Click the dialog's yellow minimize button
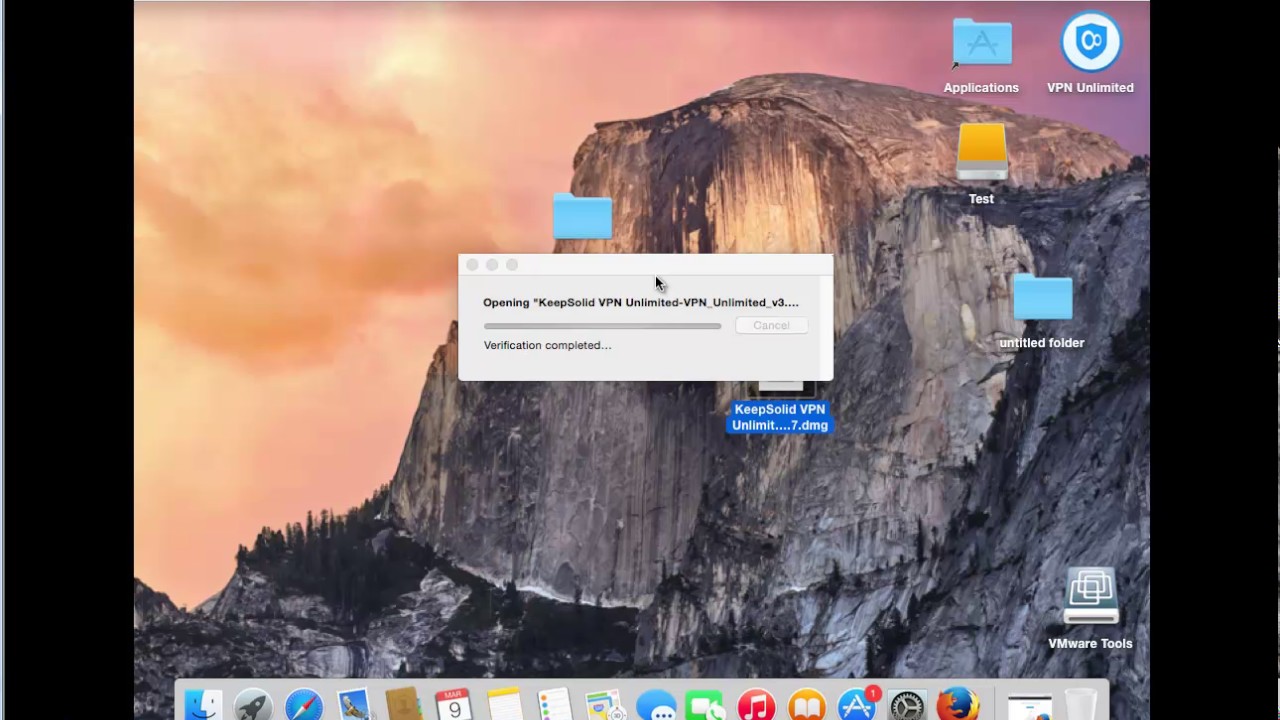1280x720 pixels. (x=492, y=265)
